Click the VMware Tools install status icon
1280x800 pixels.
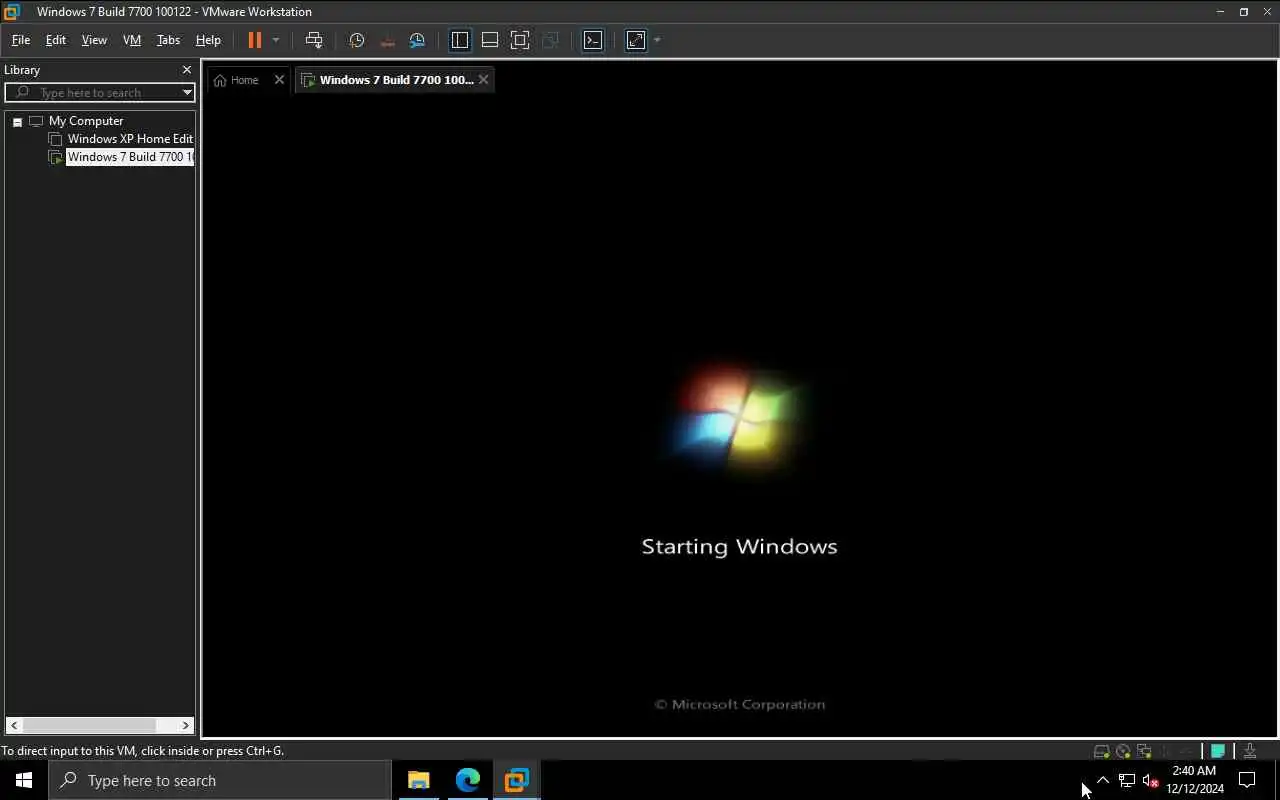pos(1250,751)
